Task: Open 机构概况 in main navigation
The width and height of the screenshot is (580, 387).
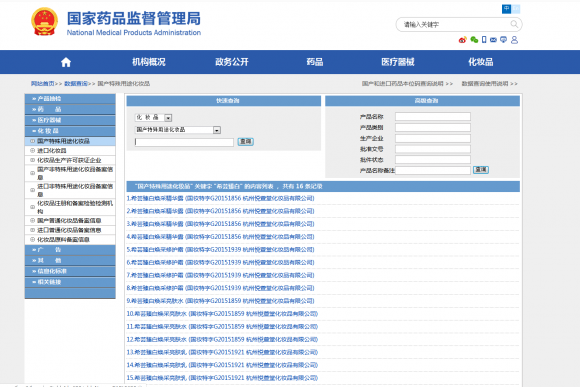Action: tap(149, 62)
